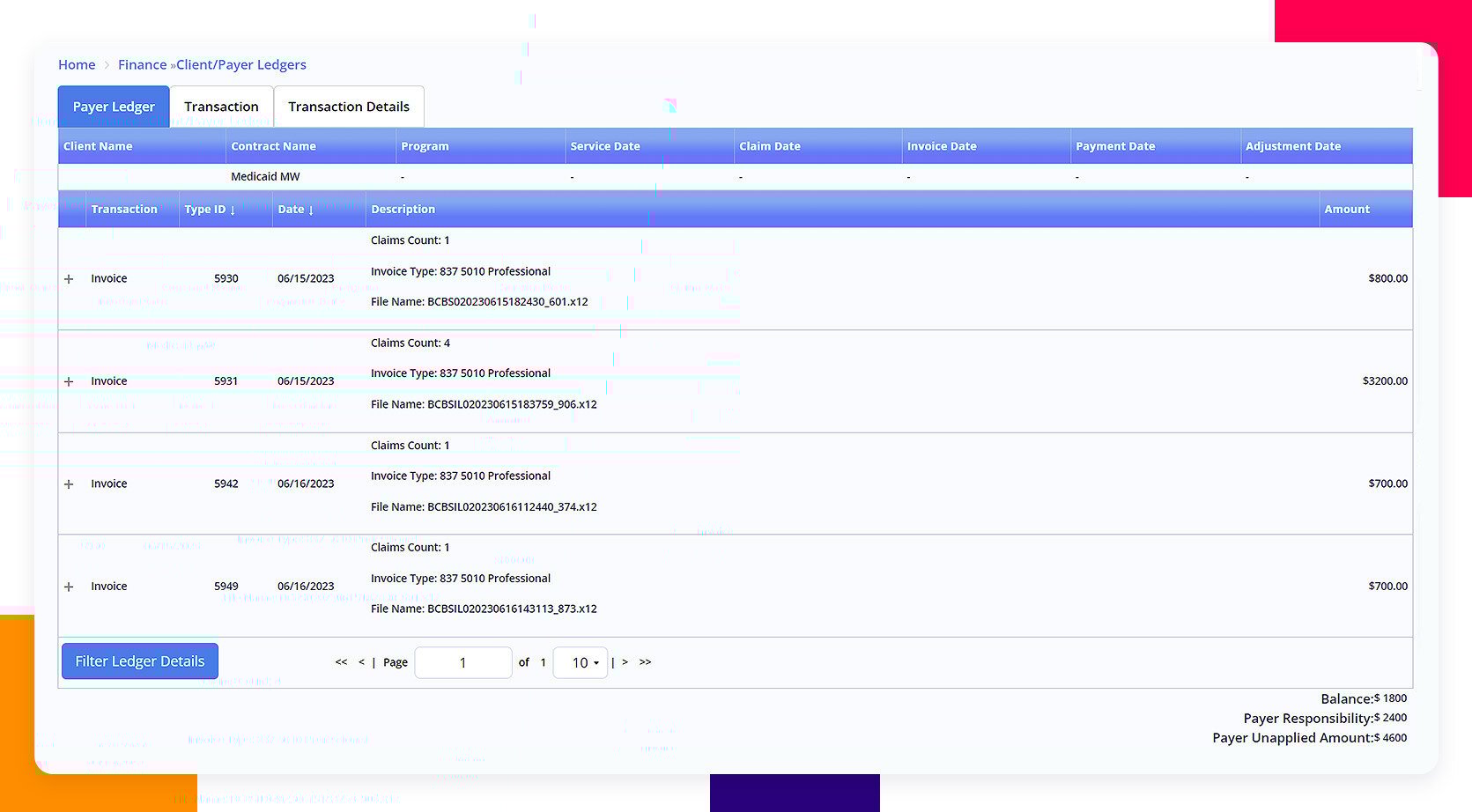The image size is (1472, 812).
Task: Open the Finance breadcrumb link
Action: [x=142, y=64]
